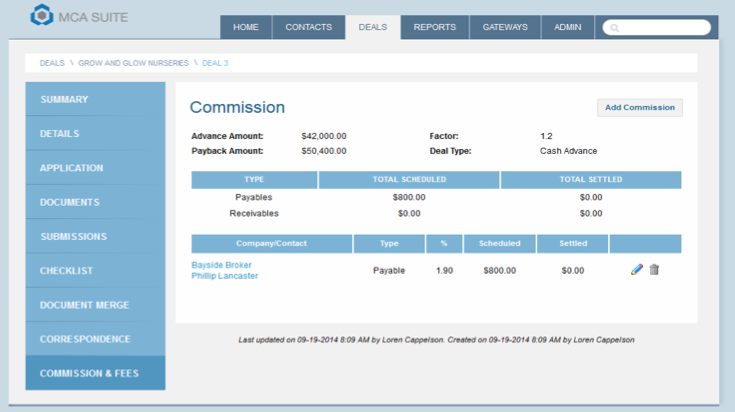Click the Commission page heading
The image size is (735, 412).
[237, 107]
